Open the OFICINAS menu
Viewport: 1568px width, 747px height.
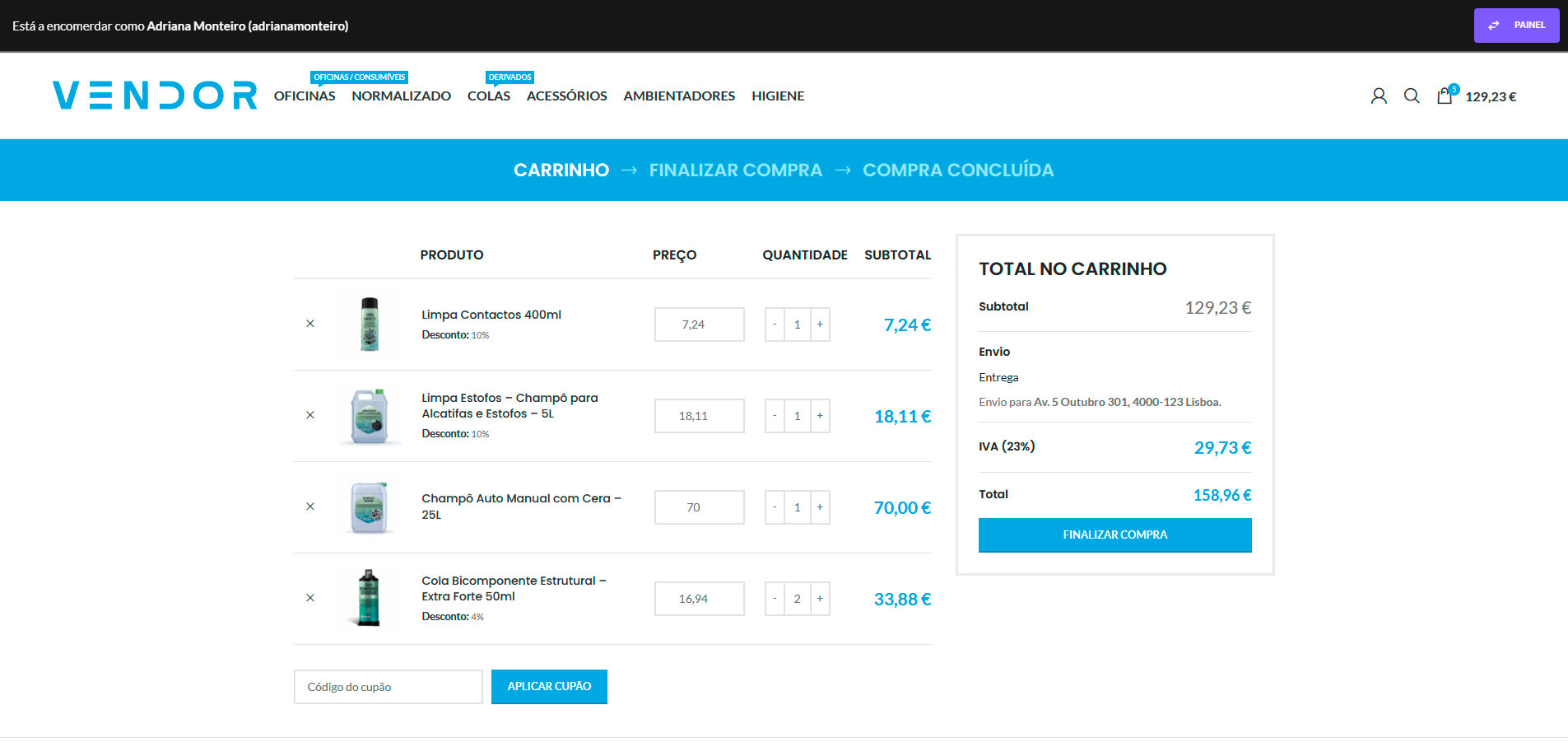click(305, 96)
